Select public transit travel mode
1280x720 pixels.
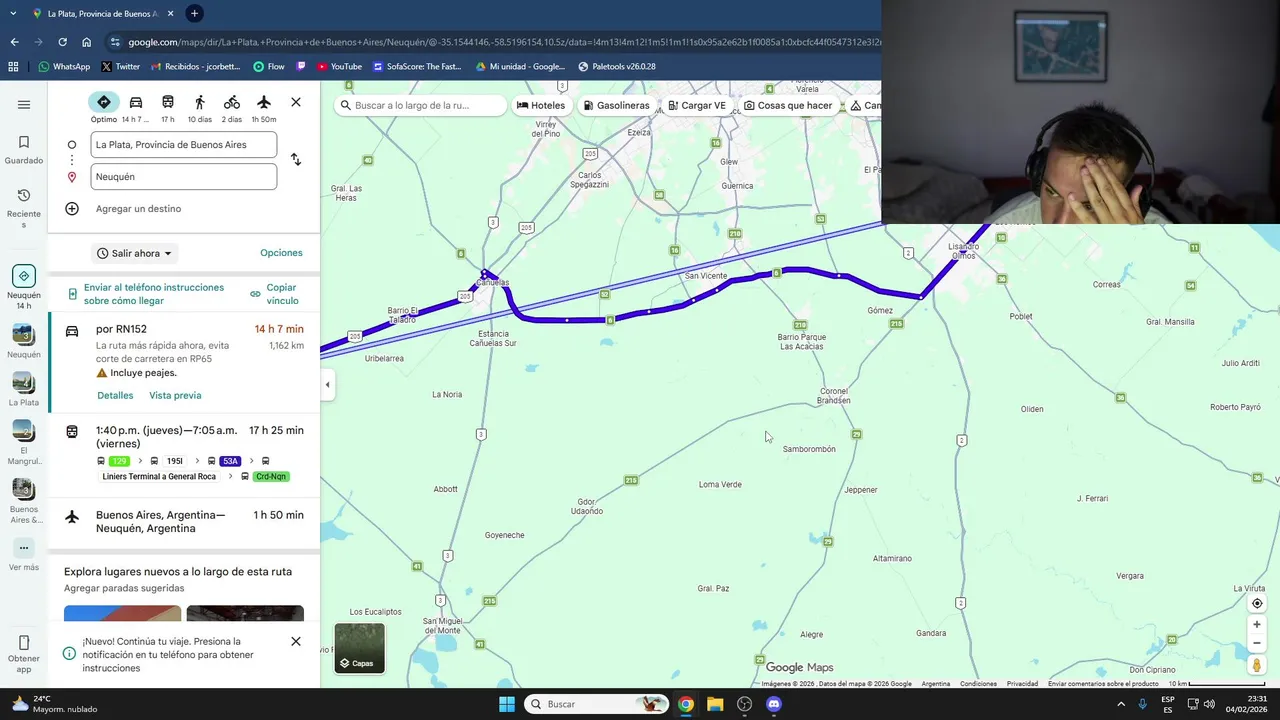(x=168, y=107)
